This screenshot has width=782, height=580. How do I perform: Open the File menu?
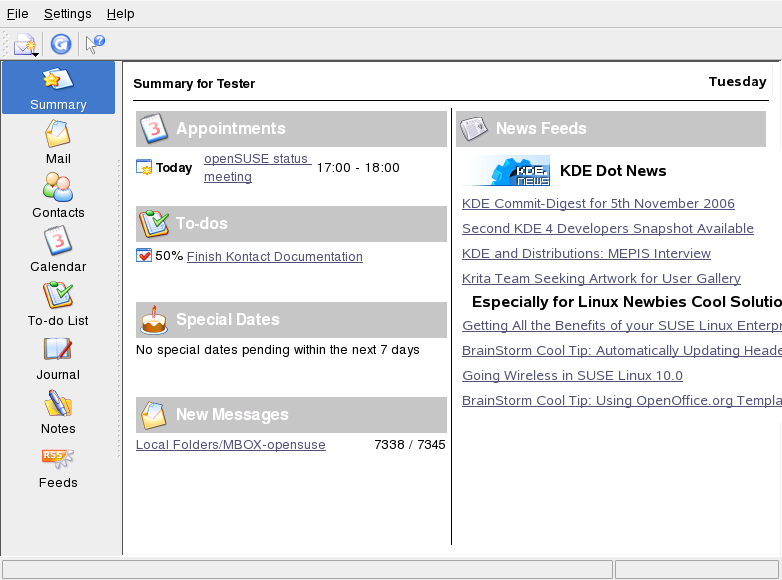click(x=17, y=13)
